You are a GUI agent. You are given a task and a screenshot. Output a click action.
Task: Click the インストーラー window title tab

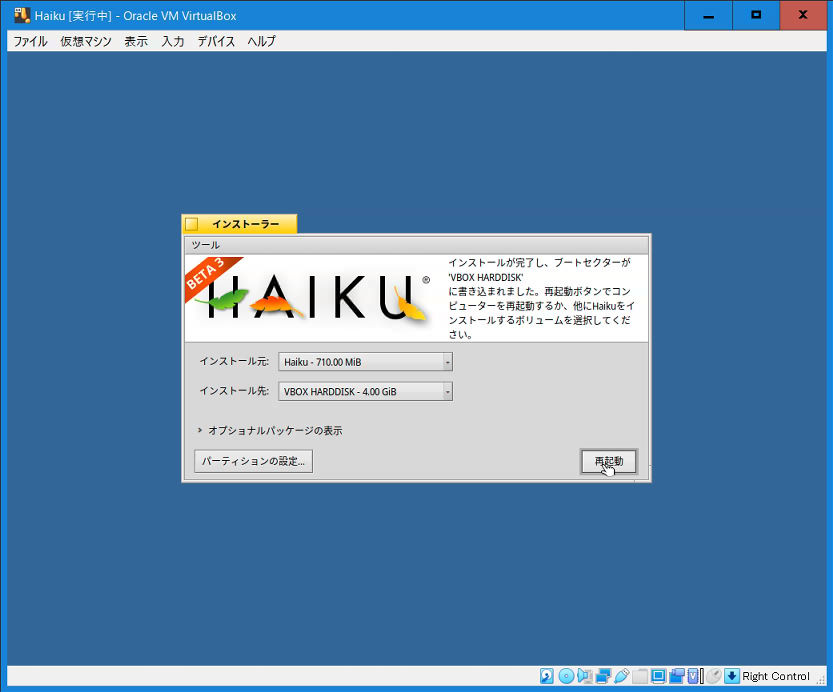click(x=240, y=224)
